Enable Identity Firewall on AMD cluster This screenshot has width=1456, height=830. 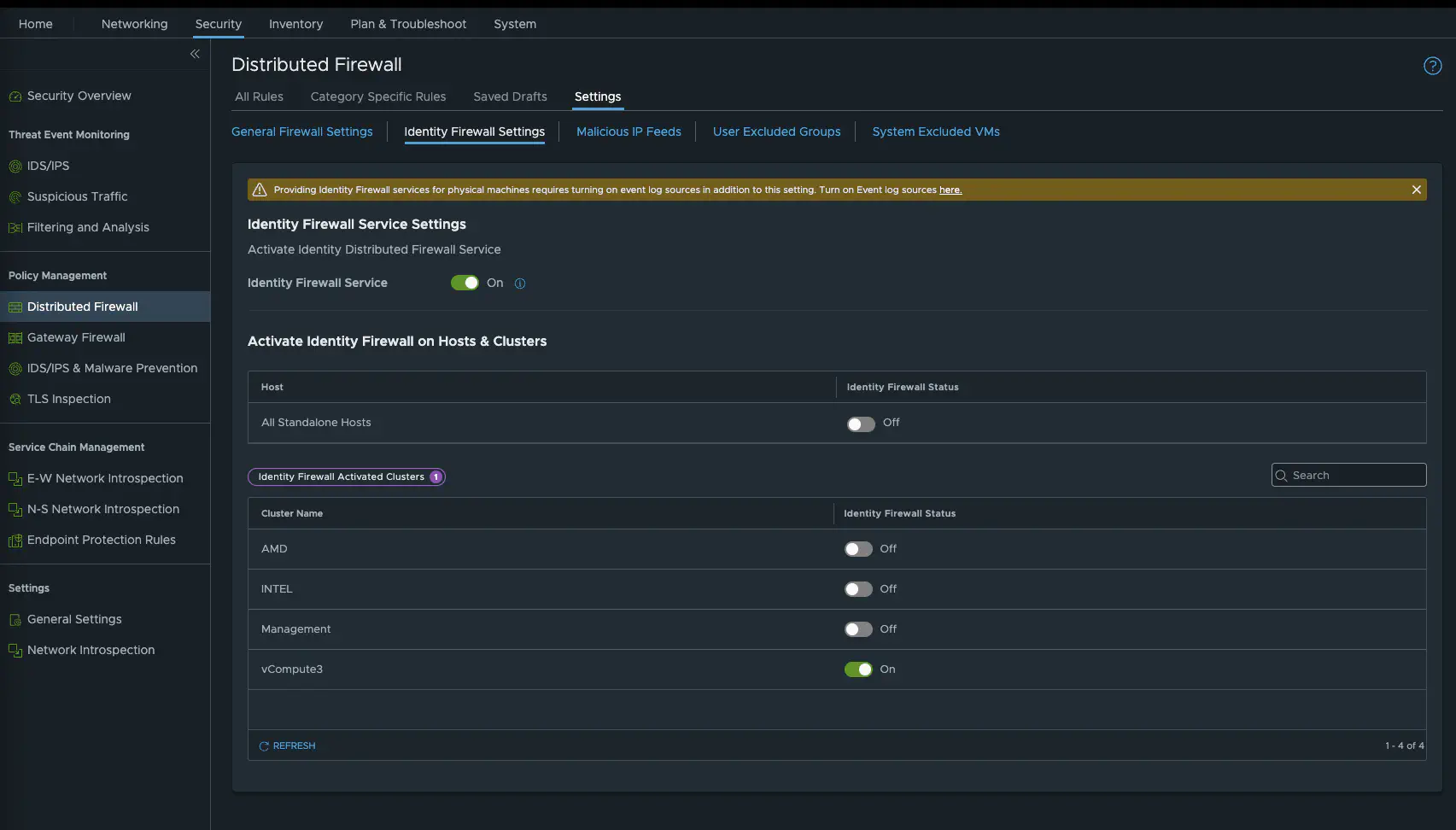[x=858, y=549]
